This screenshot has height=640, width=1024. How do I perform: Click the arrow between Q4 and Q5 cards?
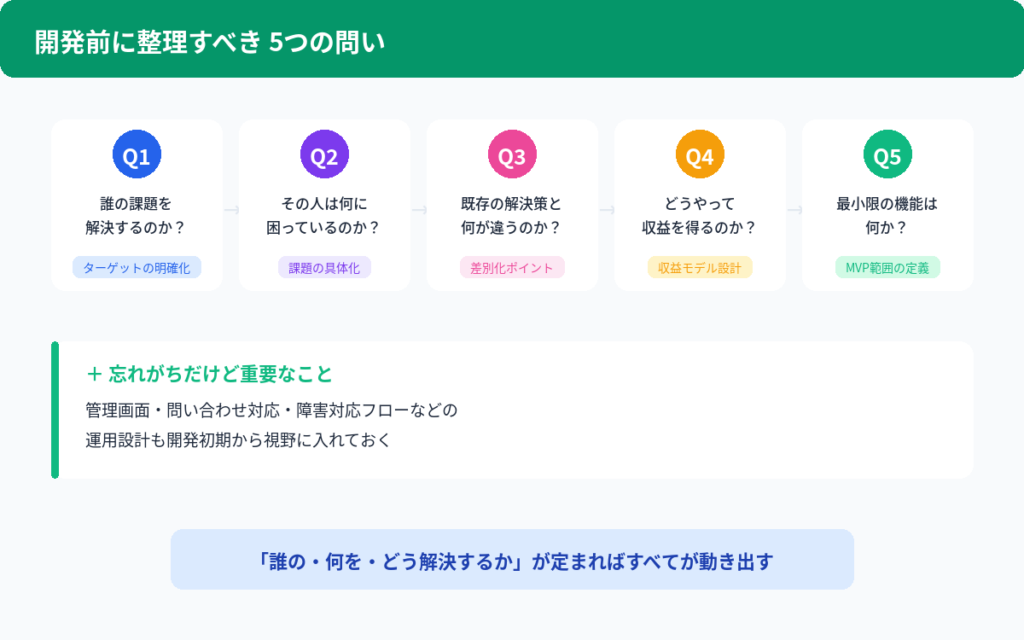[795, 210]
